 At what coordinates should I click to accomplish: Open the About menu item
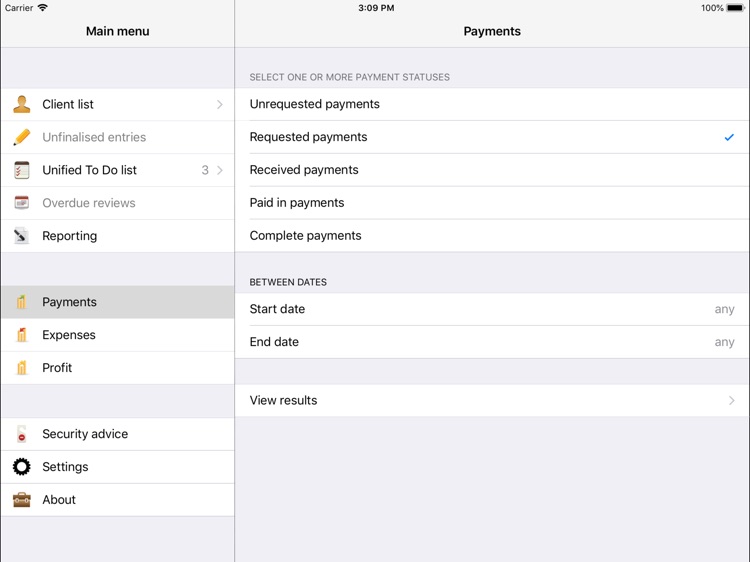pyautogui.click(x=118, y=500)
